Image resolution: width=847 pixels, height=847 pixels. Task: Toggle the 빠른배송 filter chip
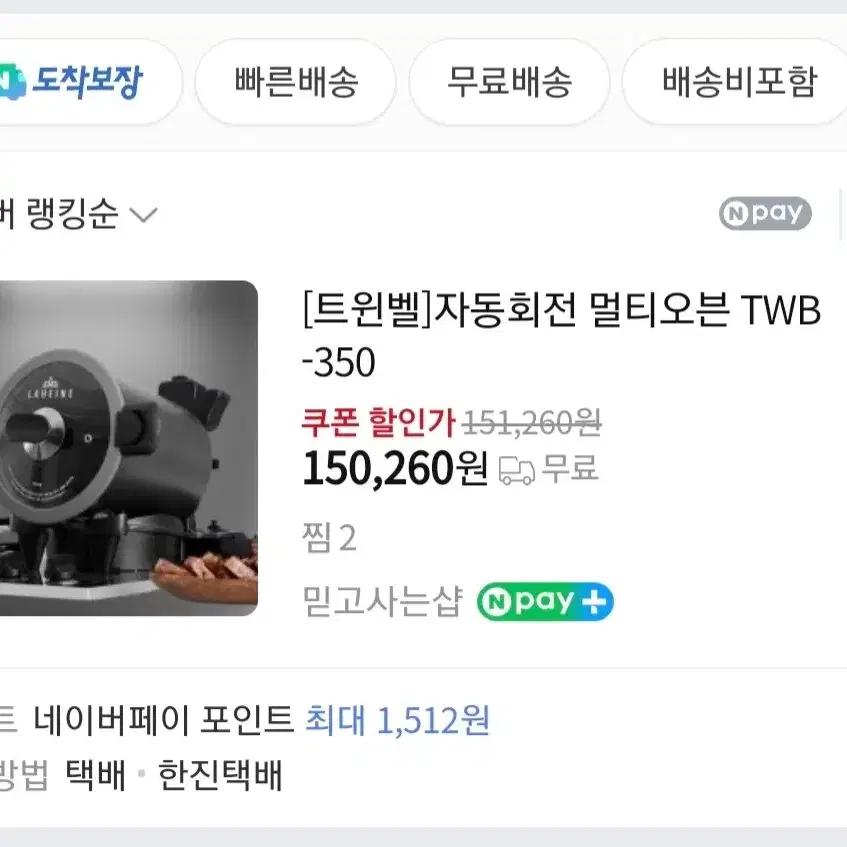click(295, 82)
